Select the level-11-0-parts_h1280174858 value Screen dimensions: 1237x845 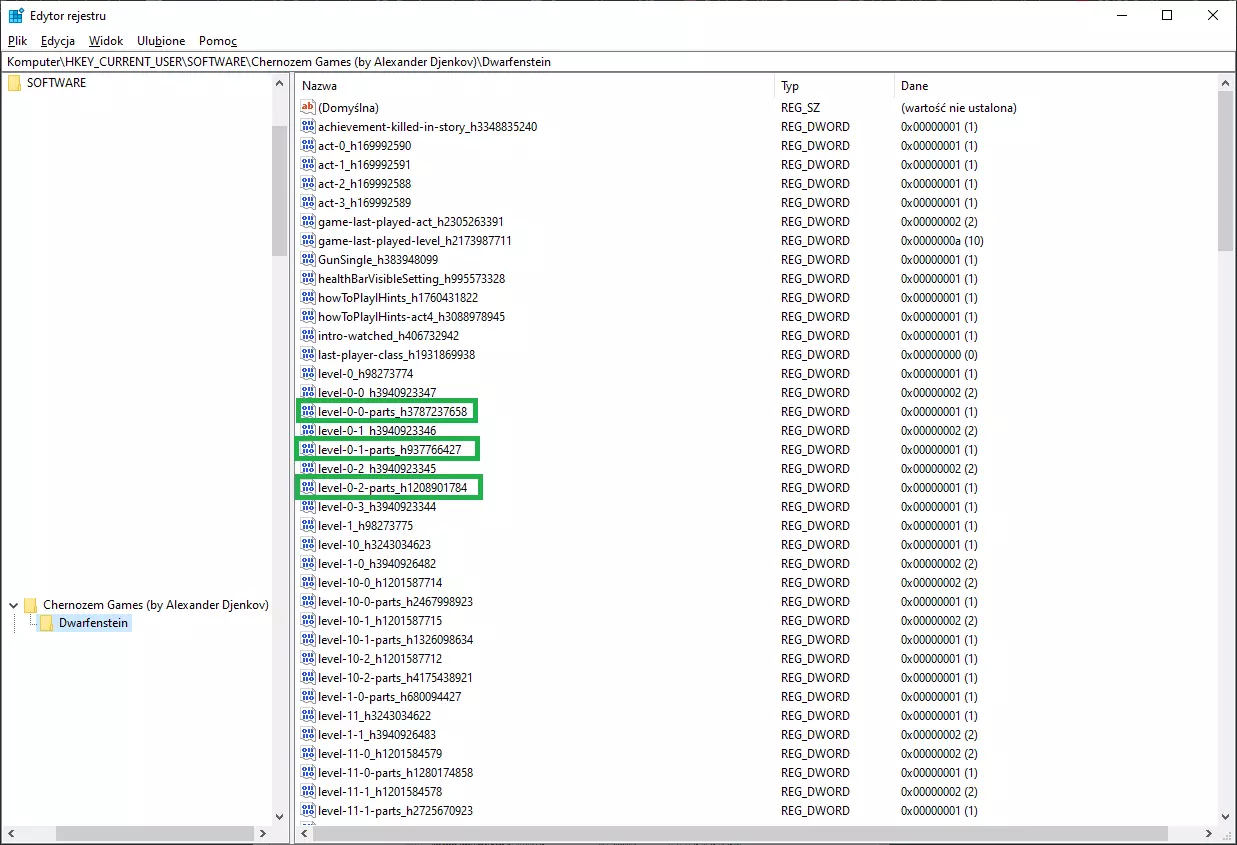[x=395, y=772]
